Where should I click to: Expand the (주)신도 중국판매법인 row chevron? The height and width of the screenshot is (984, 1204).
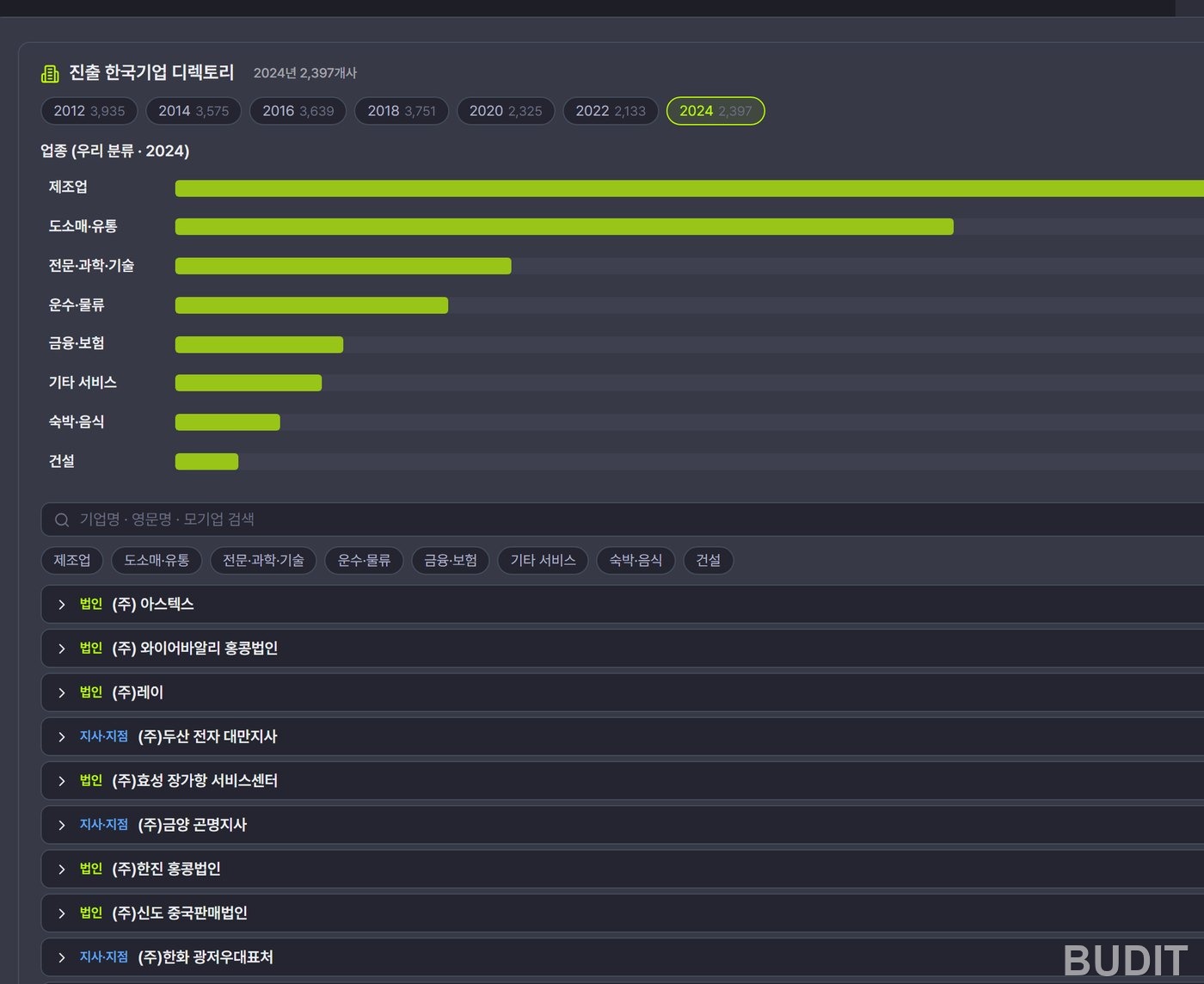point(62,913)
